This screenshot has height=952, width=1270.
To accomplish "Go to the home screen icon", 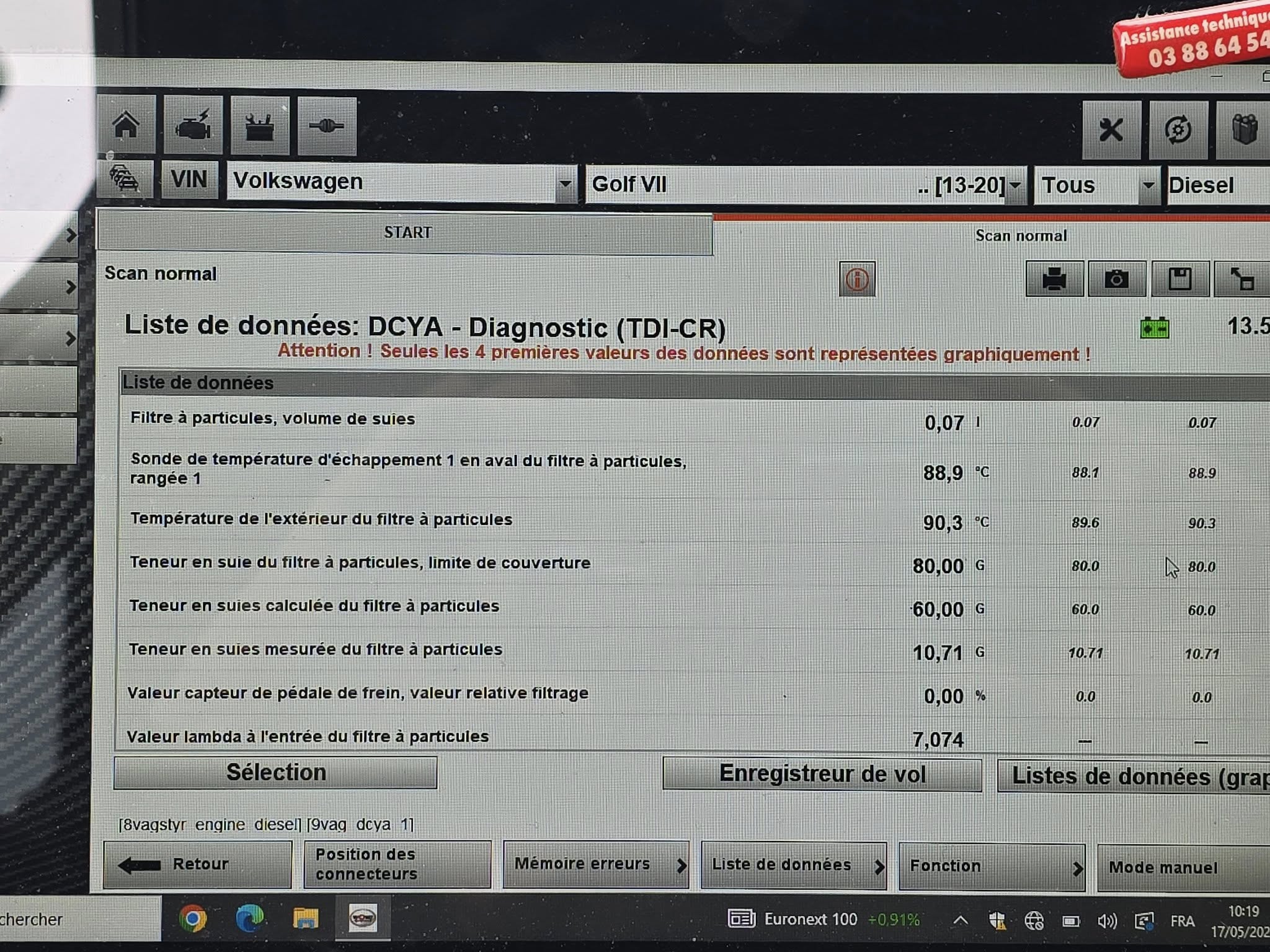I will point(126,125).
